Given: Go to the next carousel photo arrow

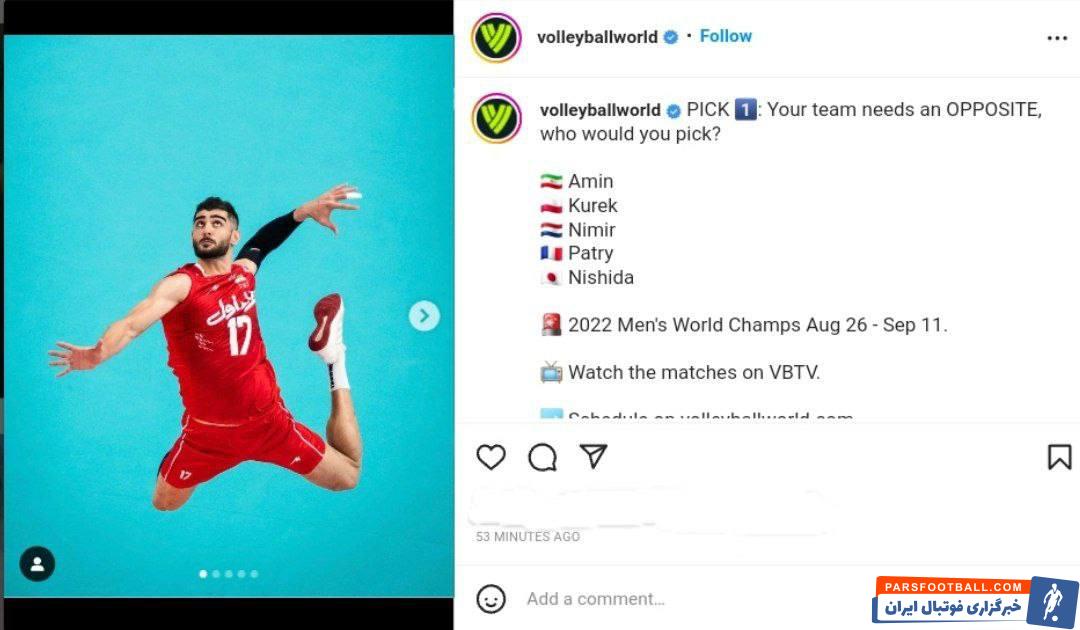Looking at the screenshot, I should pos(424,316).
